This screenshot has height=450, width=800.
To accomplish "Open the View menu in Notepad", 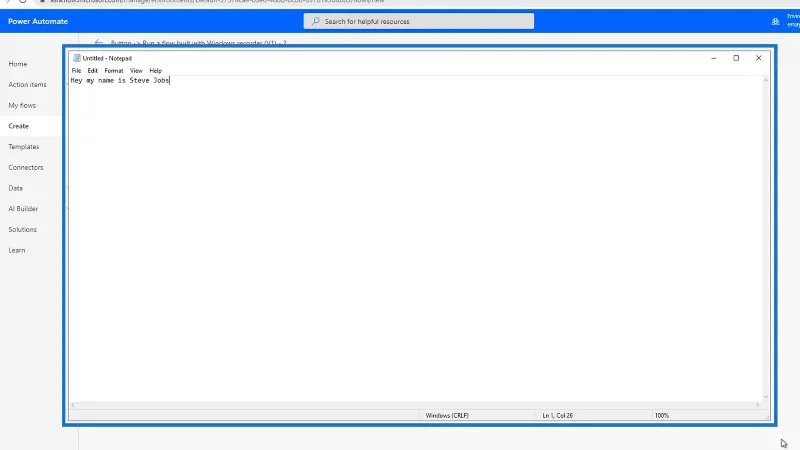I will tap(136, 70).
